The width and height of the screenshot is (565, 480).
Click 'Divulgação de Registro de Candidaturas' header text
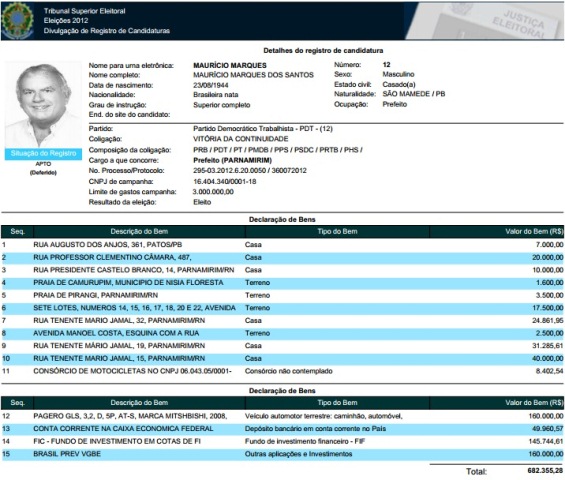(107, 31)
